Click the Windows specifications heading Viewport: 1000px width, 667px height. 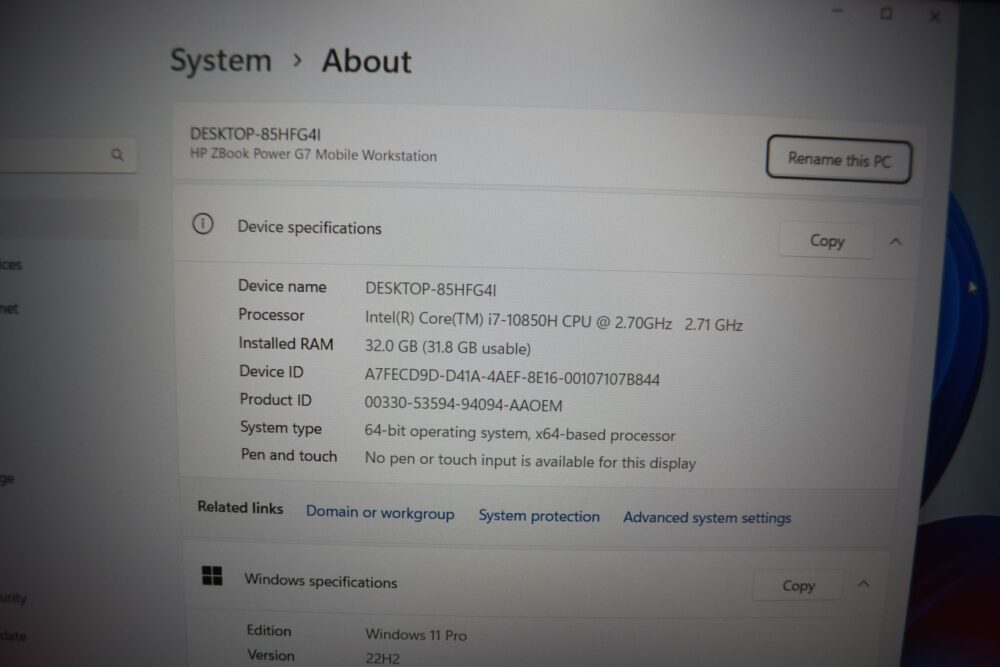pyautogui.click(x=321, y=581)
